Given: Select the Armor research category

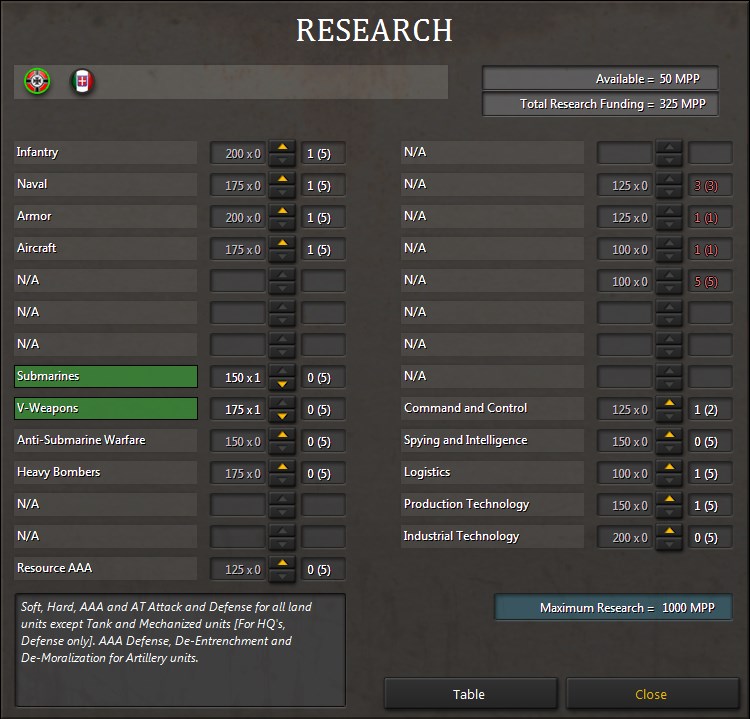Looking at the screenshot, I should (x=105, y=217).
